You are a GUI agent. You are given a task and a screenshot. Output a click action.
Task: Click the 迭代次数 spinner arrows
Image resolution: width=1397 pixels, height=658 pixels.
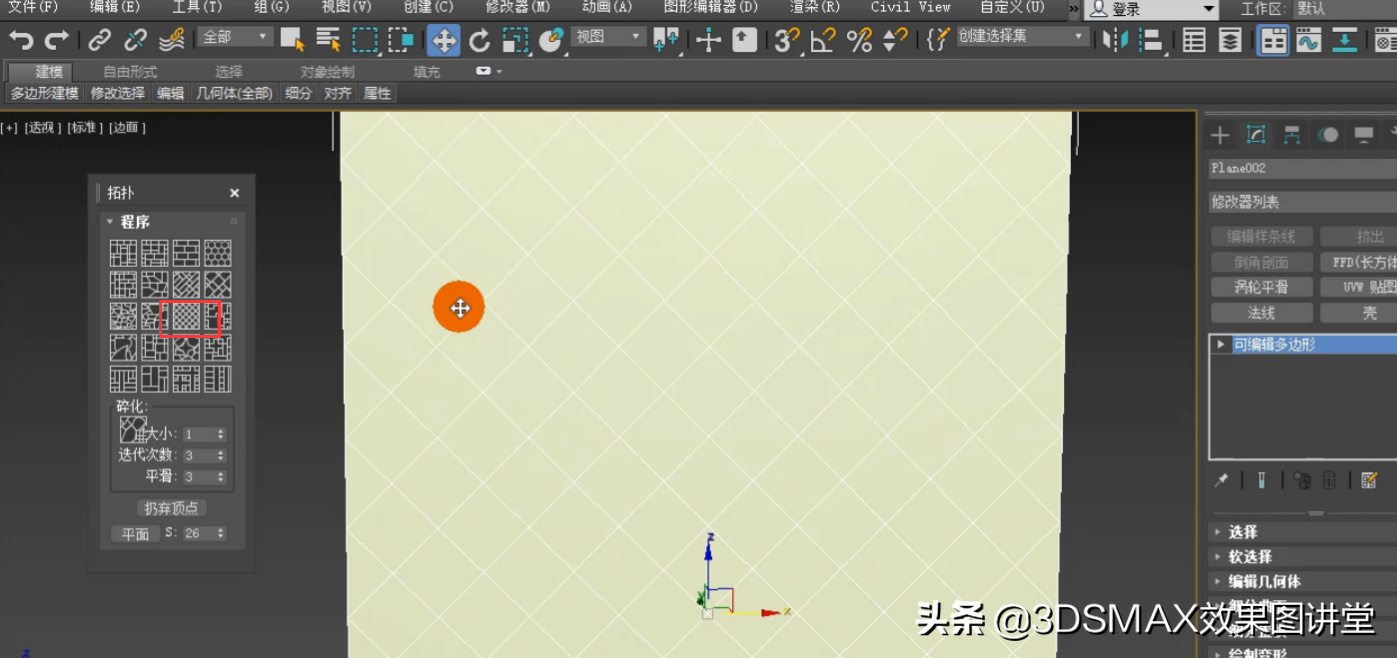click(x=221, y=456)
